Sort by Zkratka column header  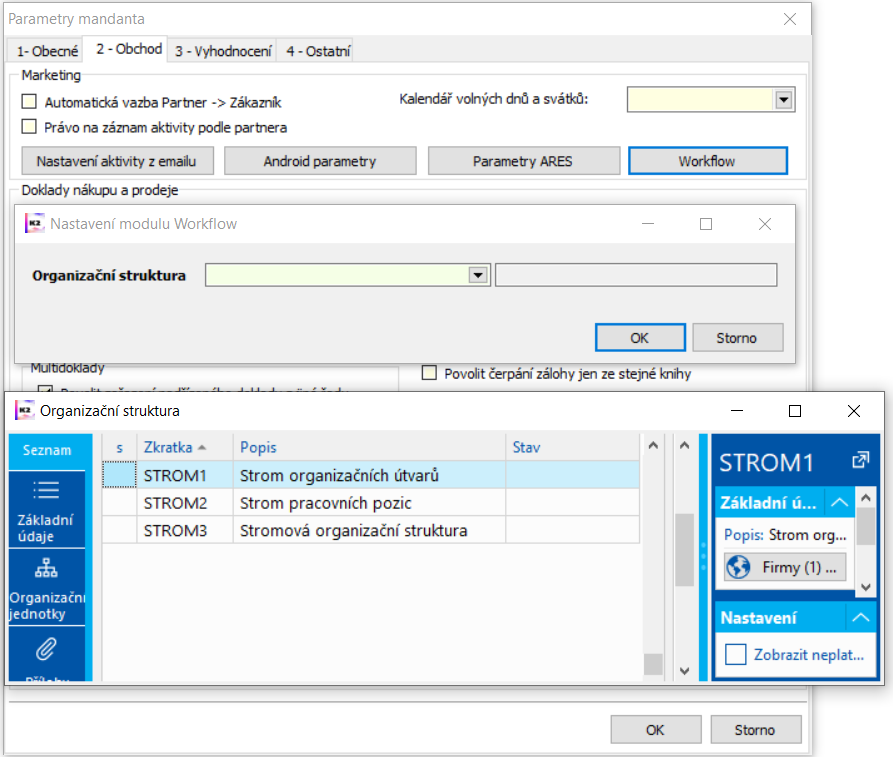(x=185, y=447)
